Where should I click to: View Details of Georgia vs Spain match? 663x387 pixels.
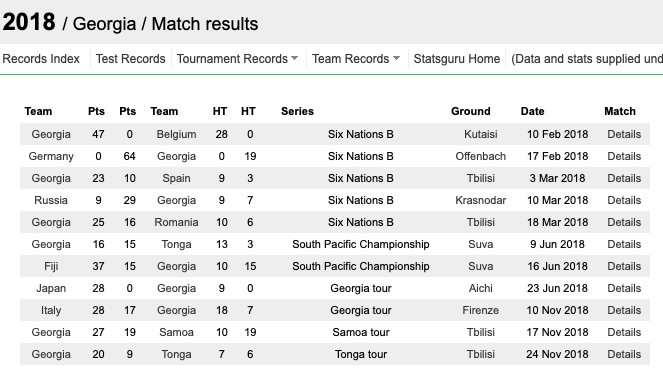(x=624, y=178)
